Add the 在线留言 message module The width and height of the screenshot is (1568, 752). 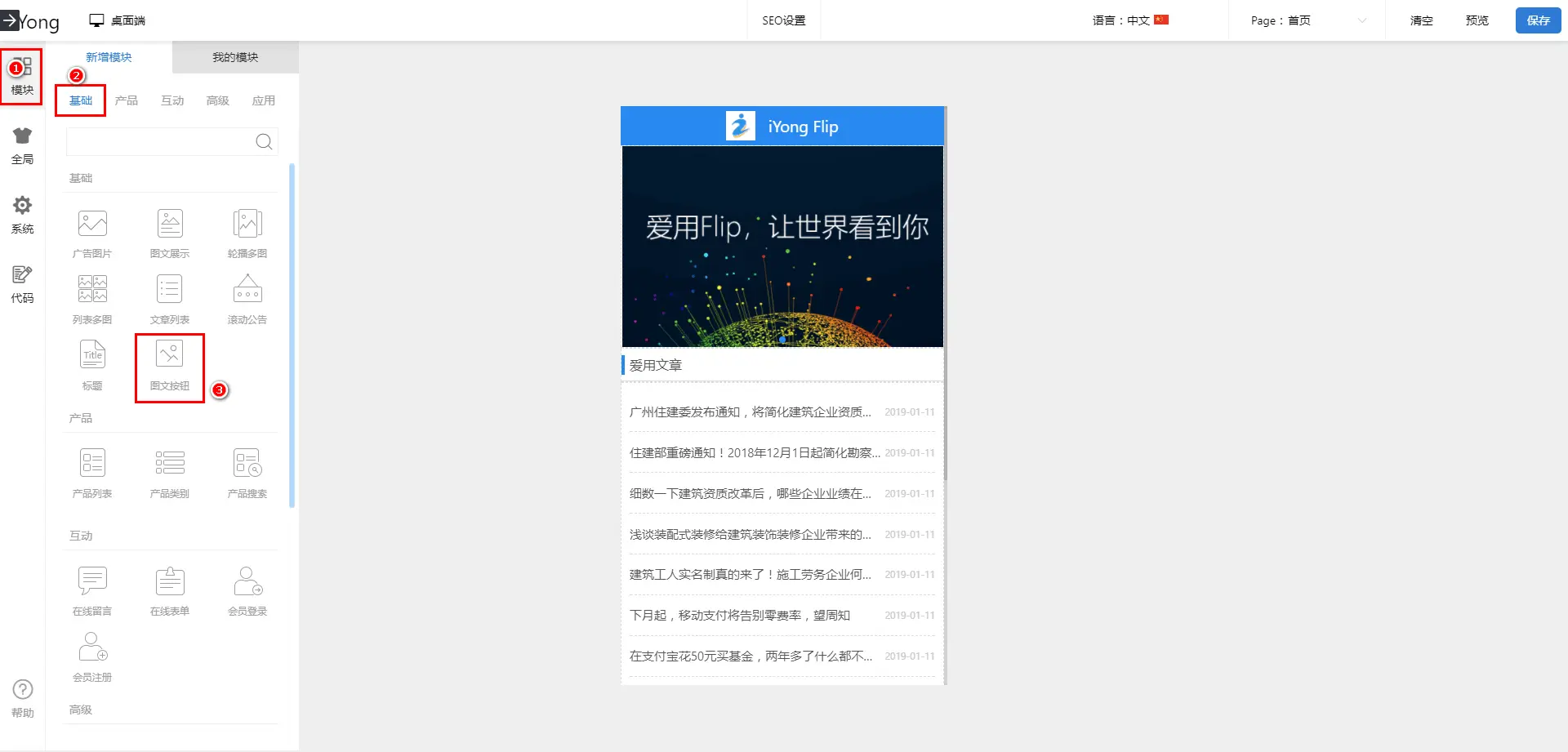tap(92, 582)
